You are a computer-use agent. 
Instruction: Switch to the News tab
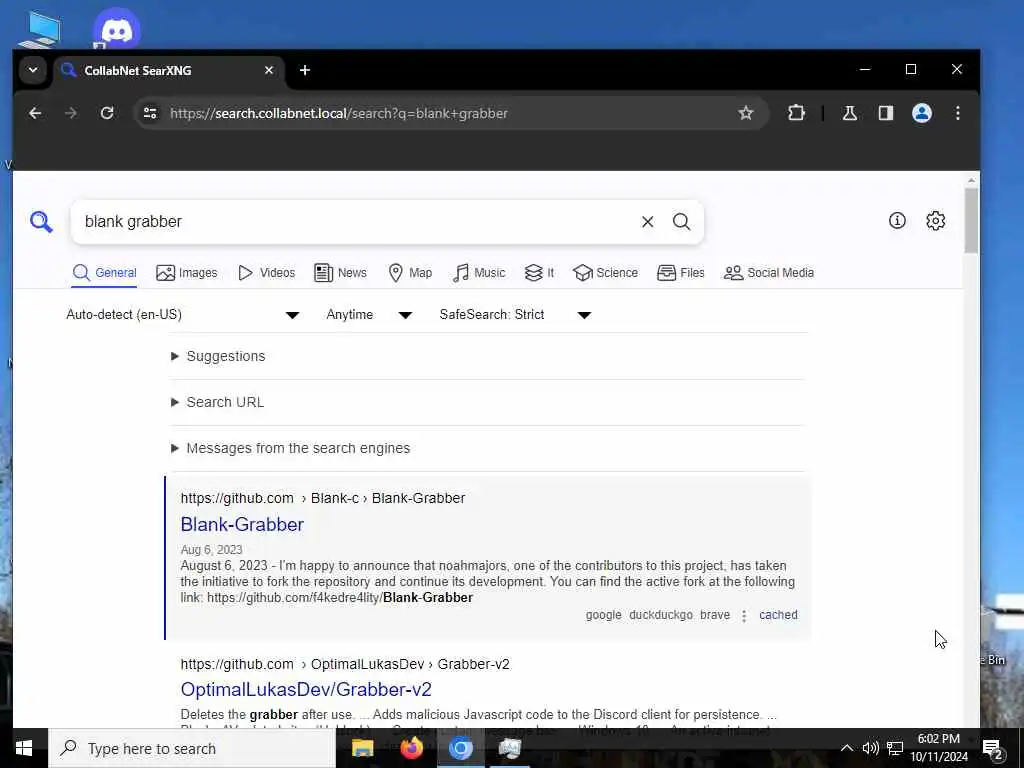340,273
